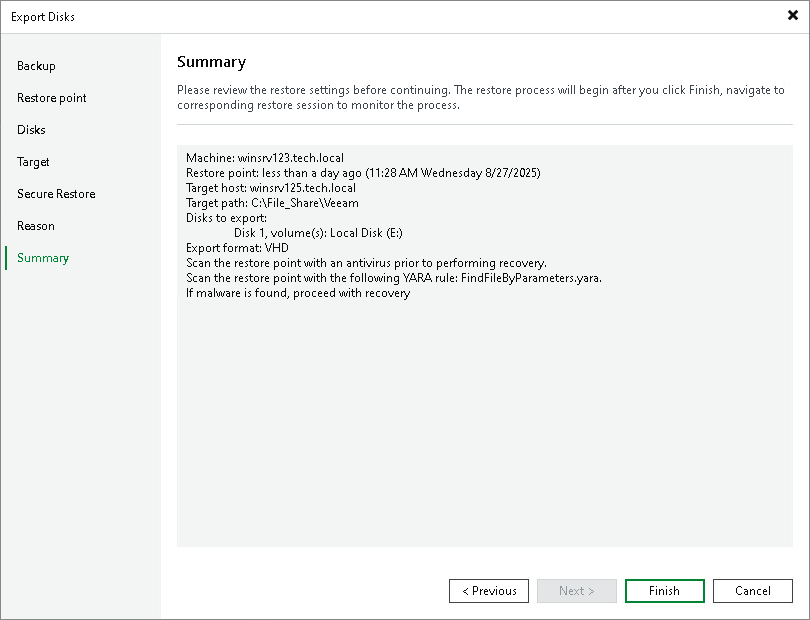Close the Export Disks dialog
Image resolution: width=810 pixels, height=620 pixels.
(792, 16)
